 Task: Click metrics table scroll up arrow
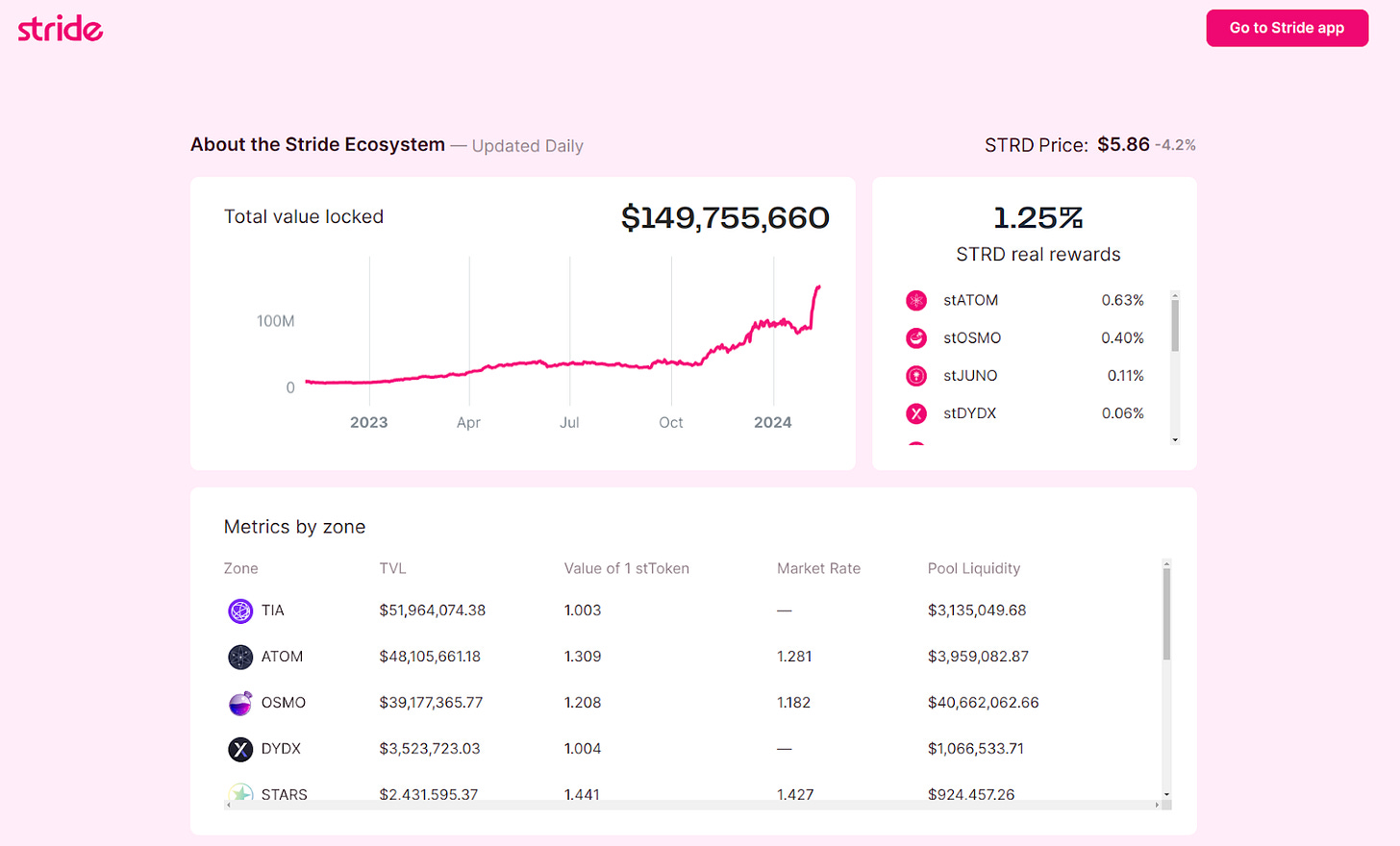coord(1166,564)
